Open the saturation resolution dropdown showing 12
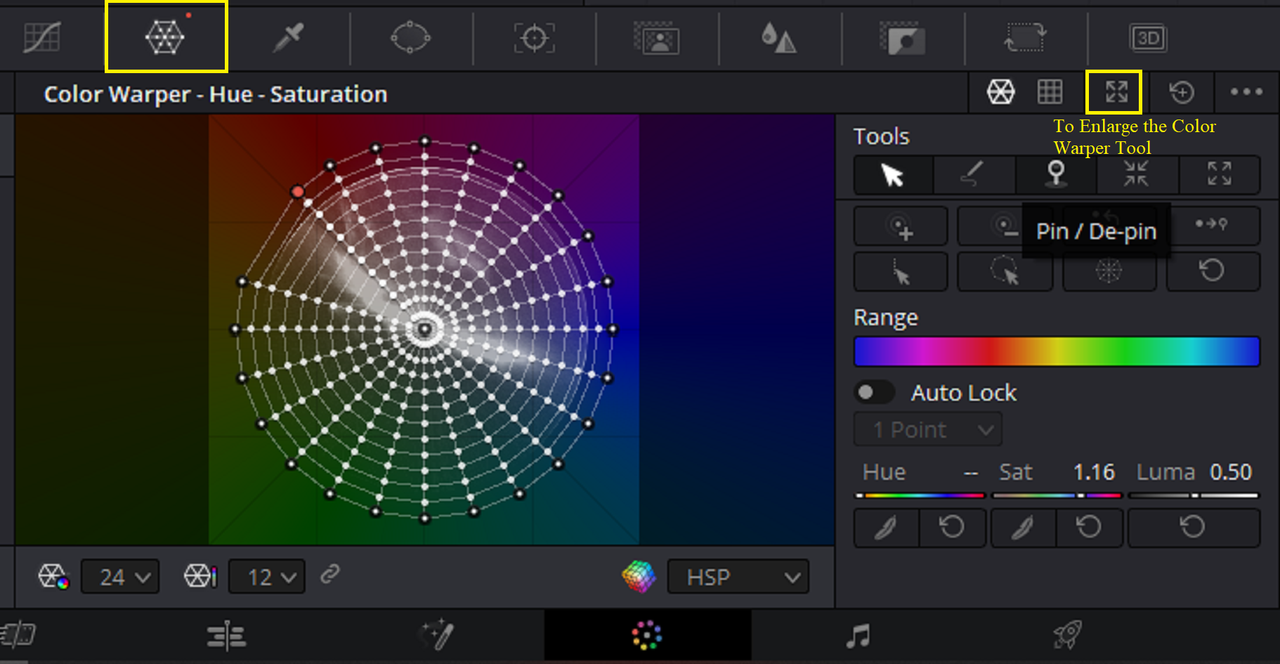1280x664 pixels. coord(267,577)
